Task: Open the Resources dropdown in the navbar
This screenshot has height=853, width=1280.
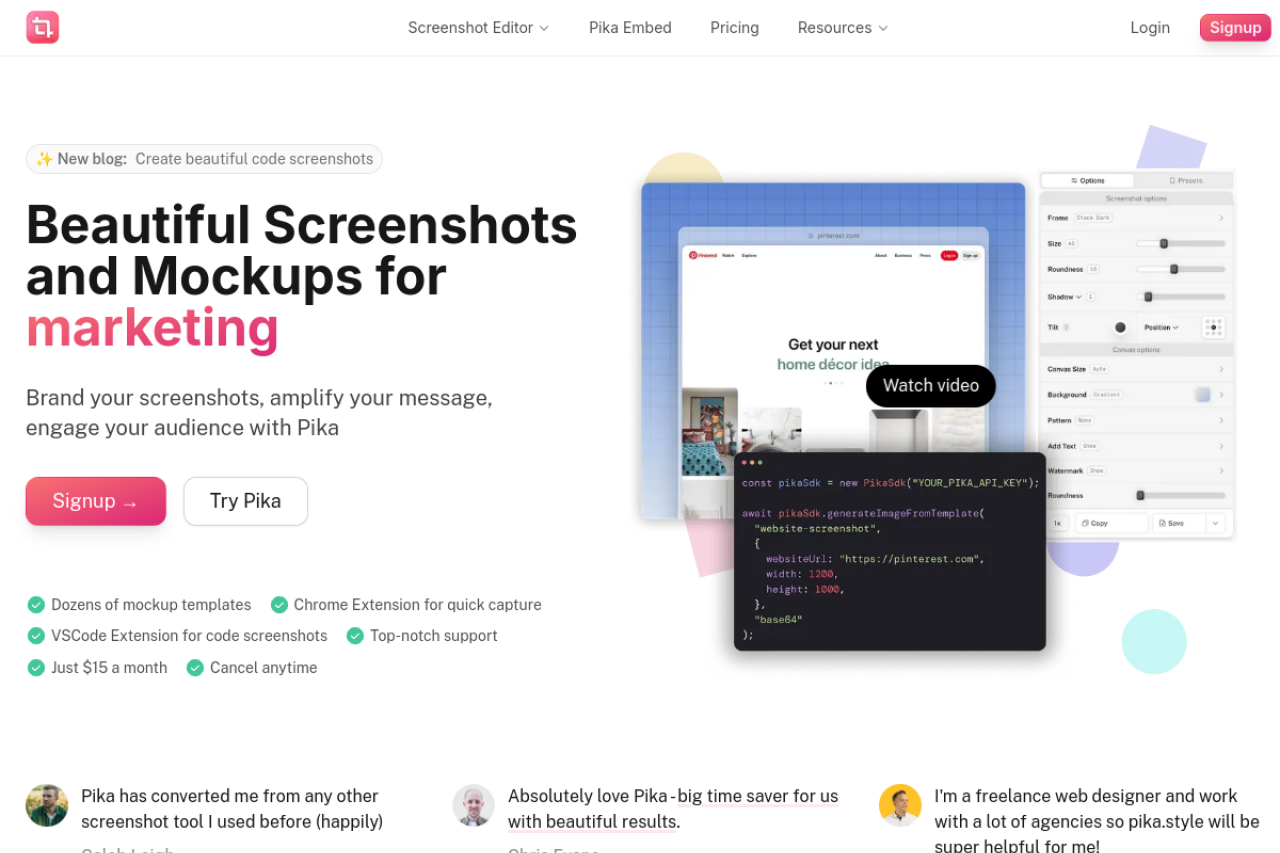Action: coord(842,28)
